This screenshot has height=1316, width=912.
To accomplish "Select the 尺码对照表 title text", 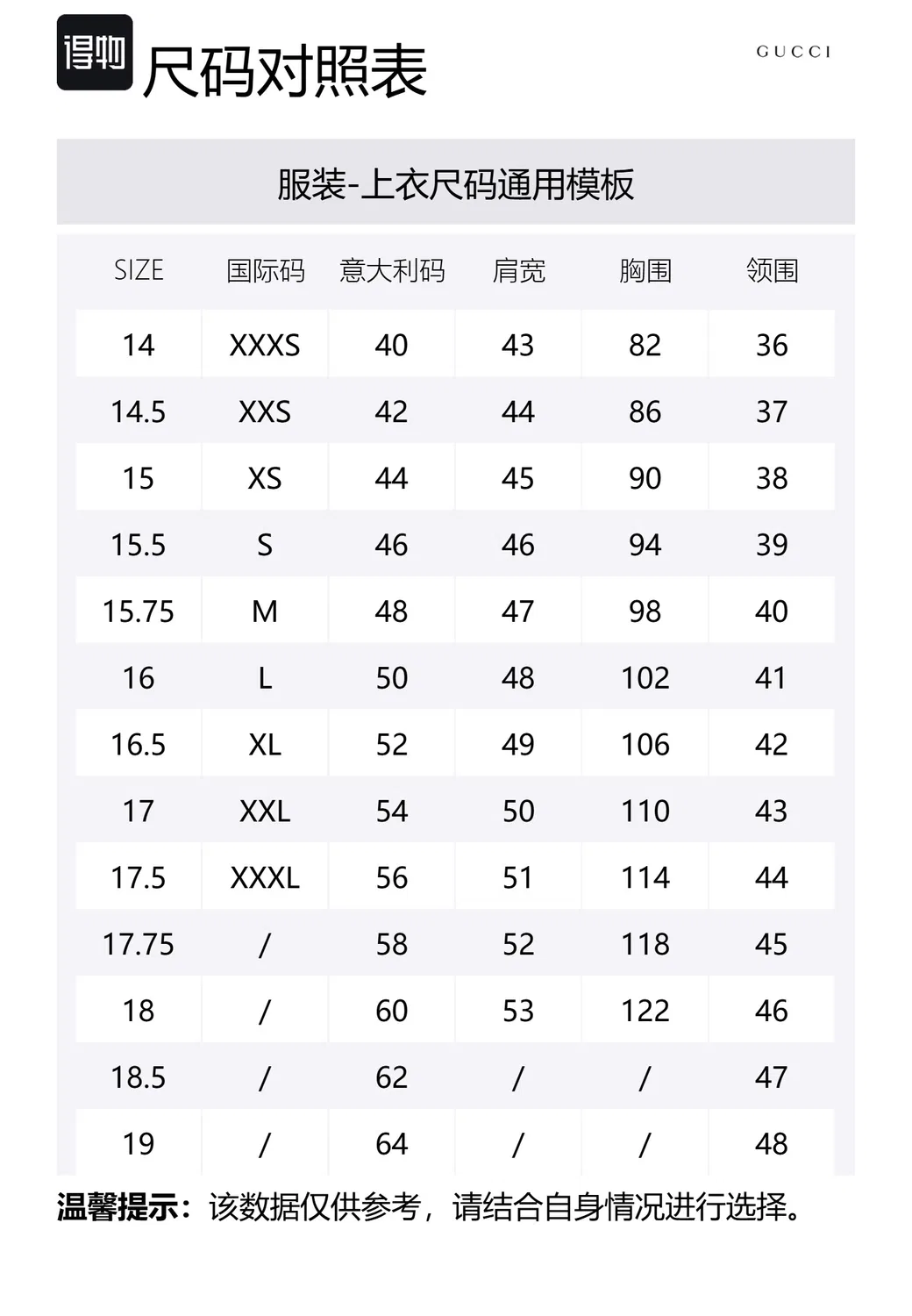I will [285, 71].
